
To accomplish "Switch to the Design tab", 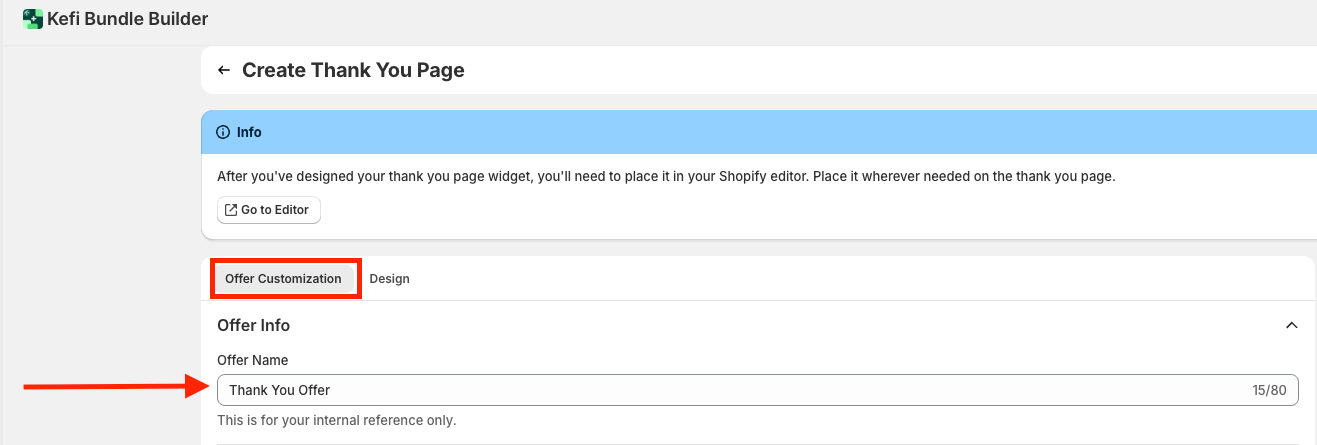I will point(389,279).
